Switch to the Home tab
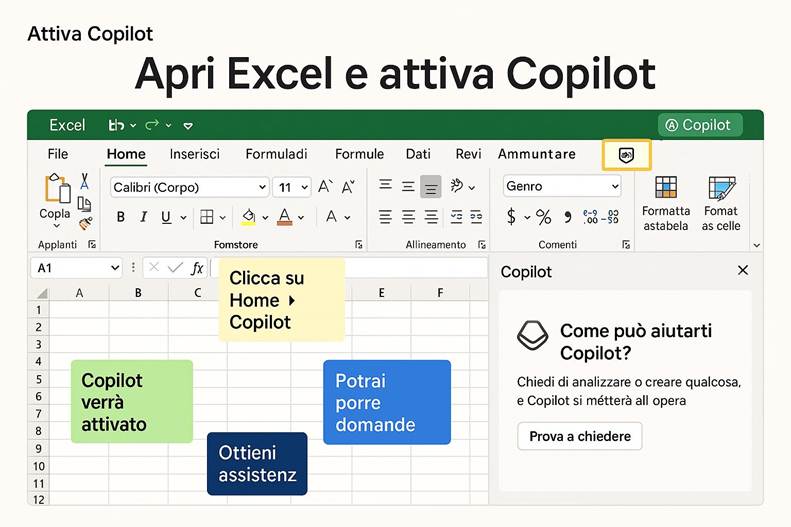The height and width of the screenshot is (527, 791). pyautogui.click(x=126, y=154)
